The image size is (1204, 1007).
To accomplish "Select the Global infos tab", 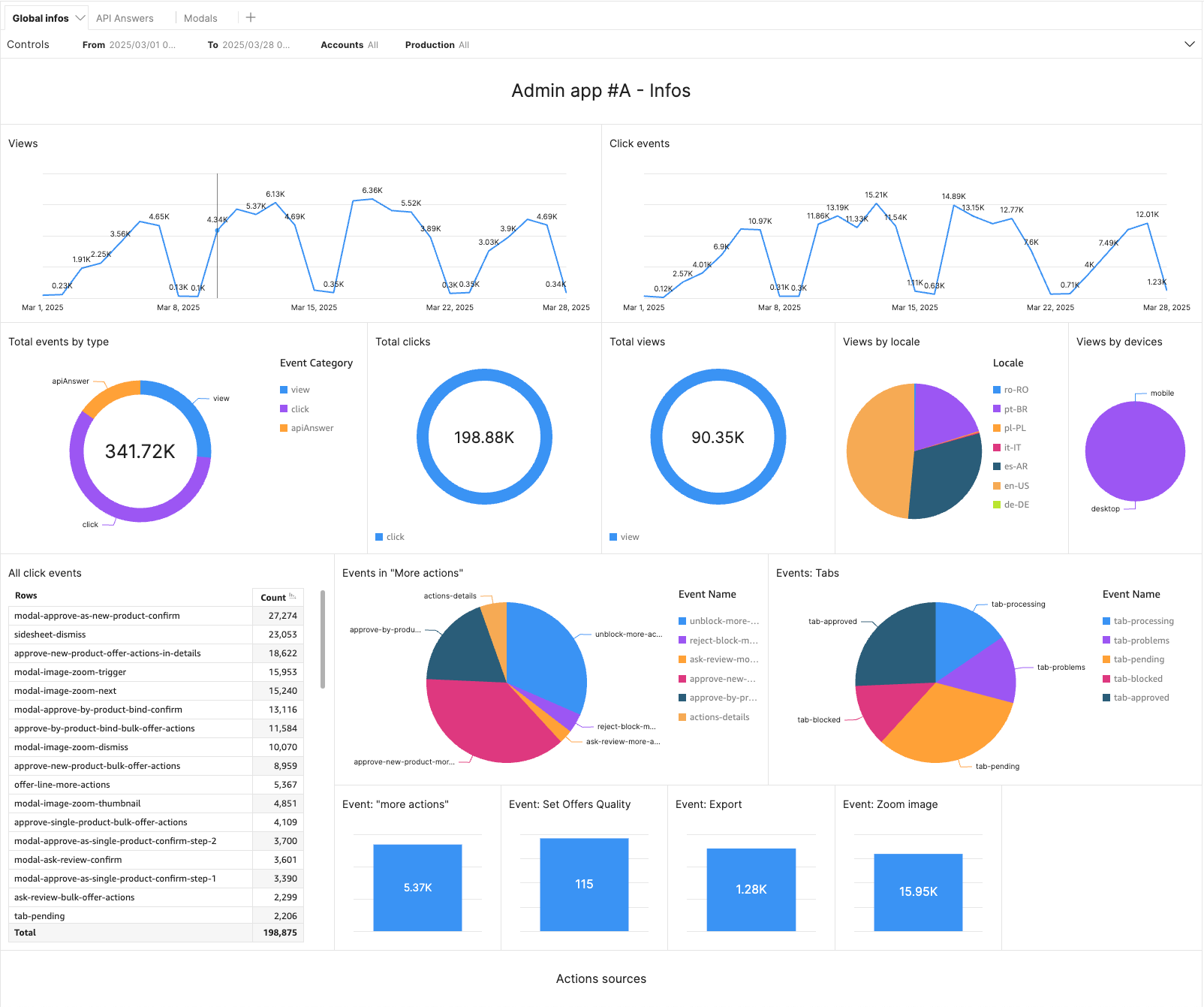I will point(41,18).
